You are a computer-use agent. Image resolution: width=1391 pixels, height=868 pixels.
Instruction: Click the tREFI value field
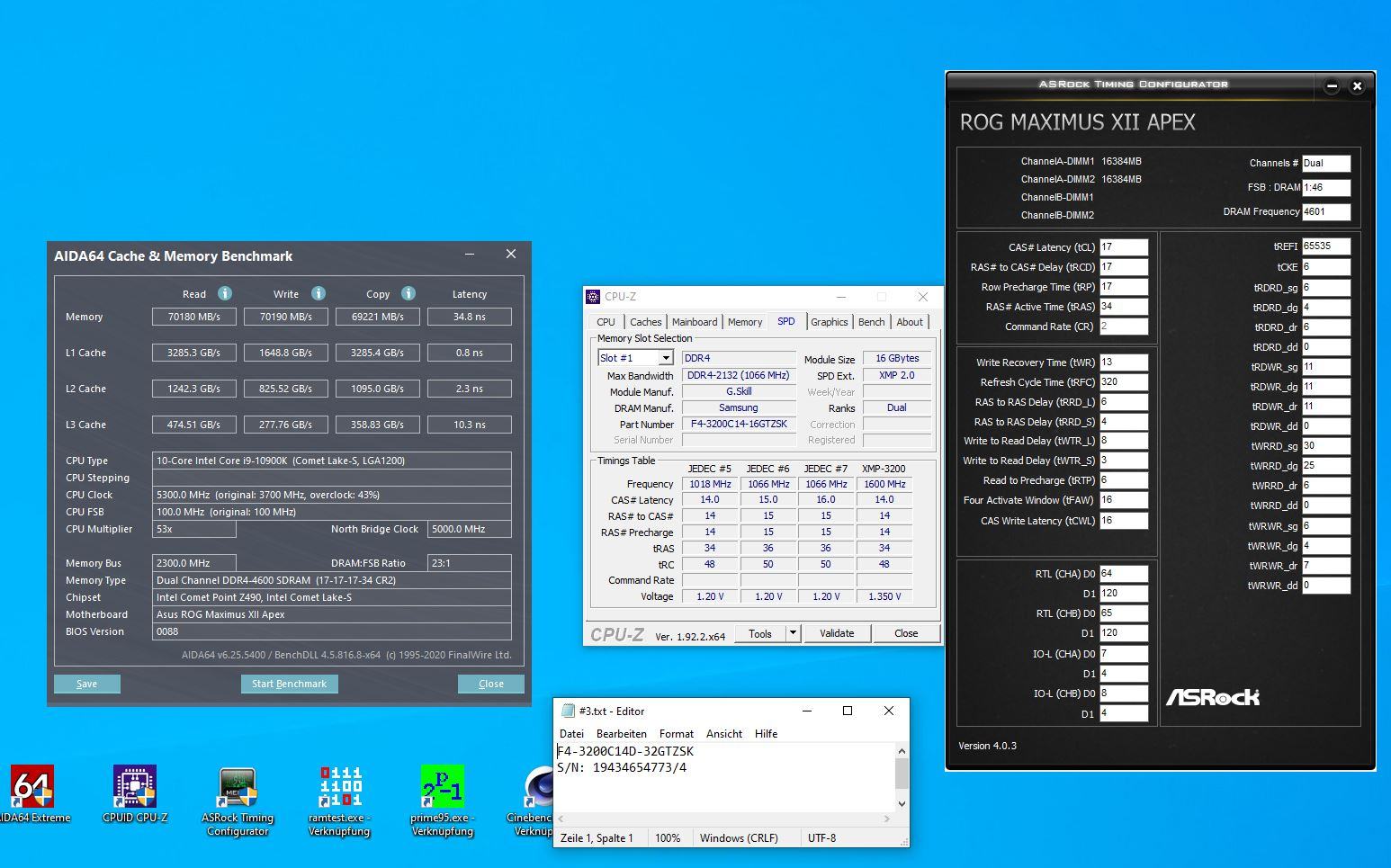coord(1326,246)
